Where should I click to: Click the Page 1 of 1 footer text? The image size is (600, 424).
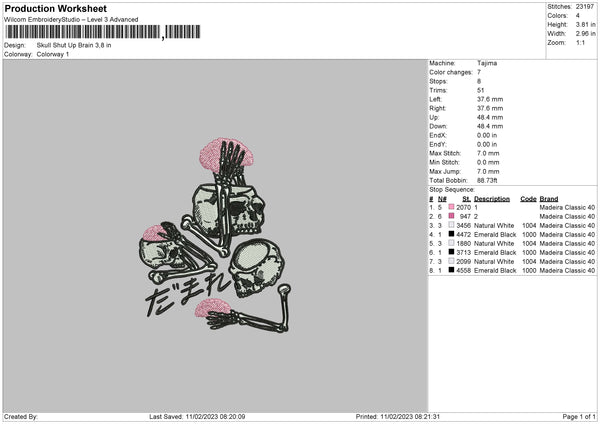point(579,417)
